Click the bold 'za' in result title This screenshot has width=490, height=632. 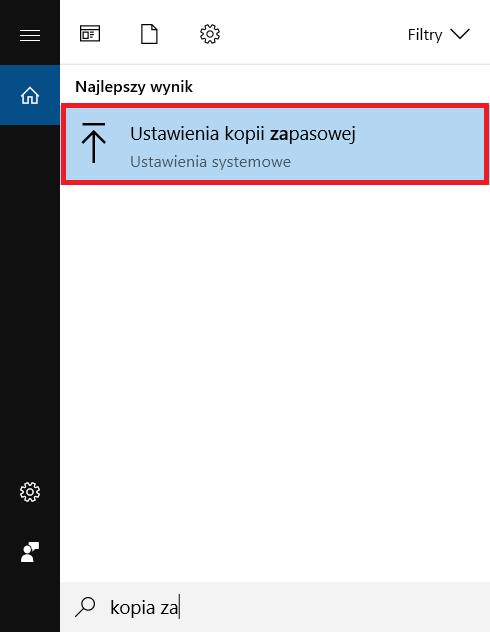279,134
